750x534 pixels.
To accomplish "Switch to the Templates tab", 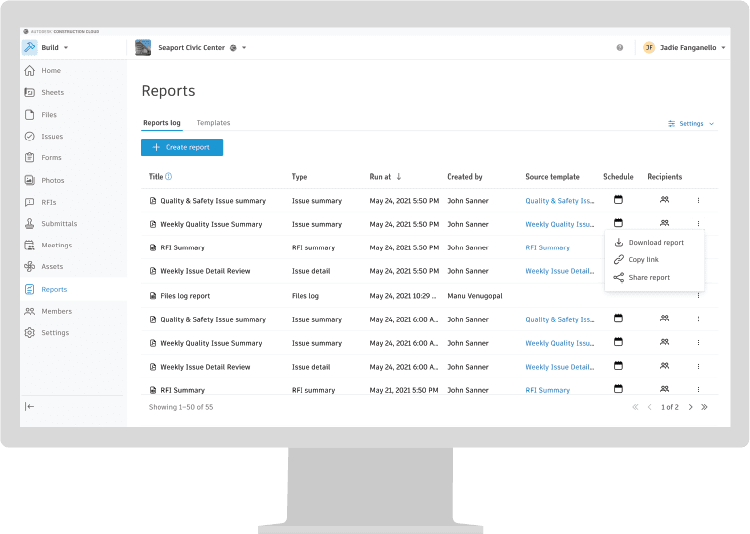I will point(213,123).
